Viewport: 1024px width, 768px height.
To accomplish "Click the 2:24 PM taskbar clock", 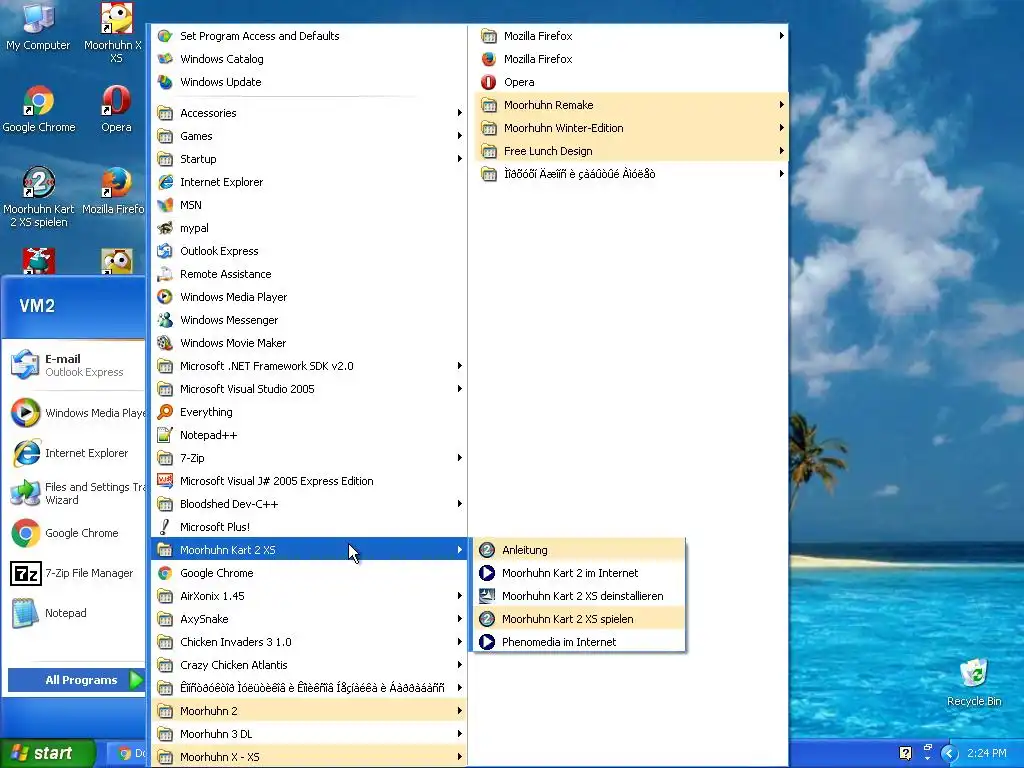I will point(987,753).
